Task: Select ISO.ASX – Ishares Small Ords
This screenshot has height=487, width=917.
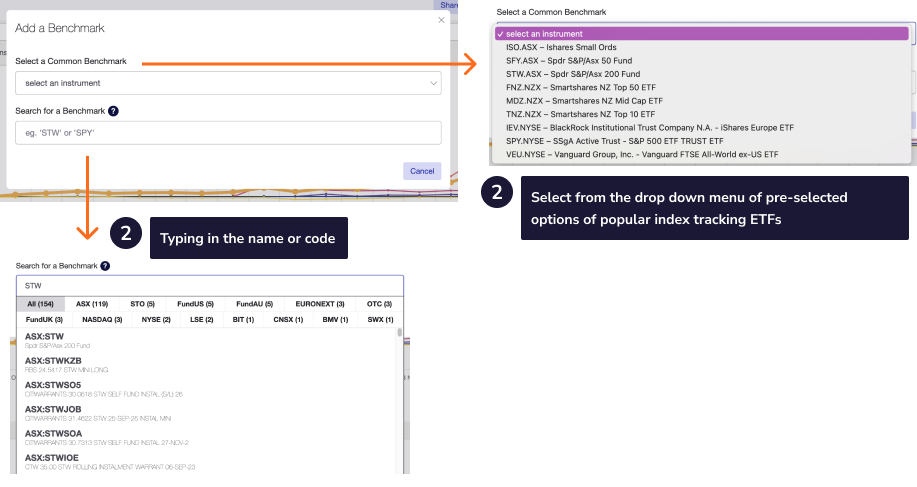Action: click(701, 47)
